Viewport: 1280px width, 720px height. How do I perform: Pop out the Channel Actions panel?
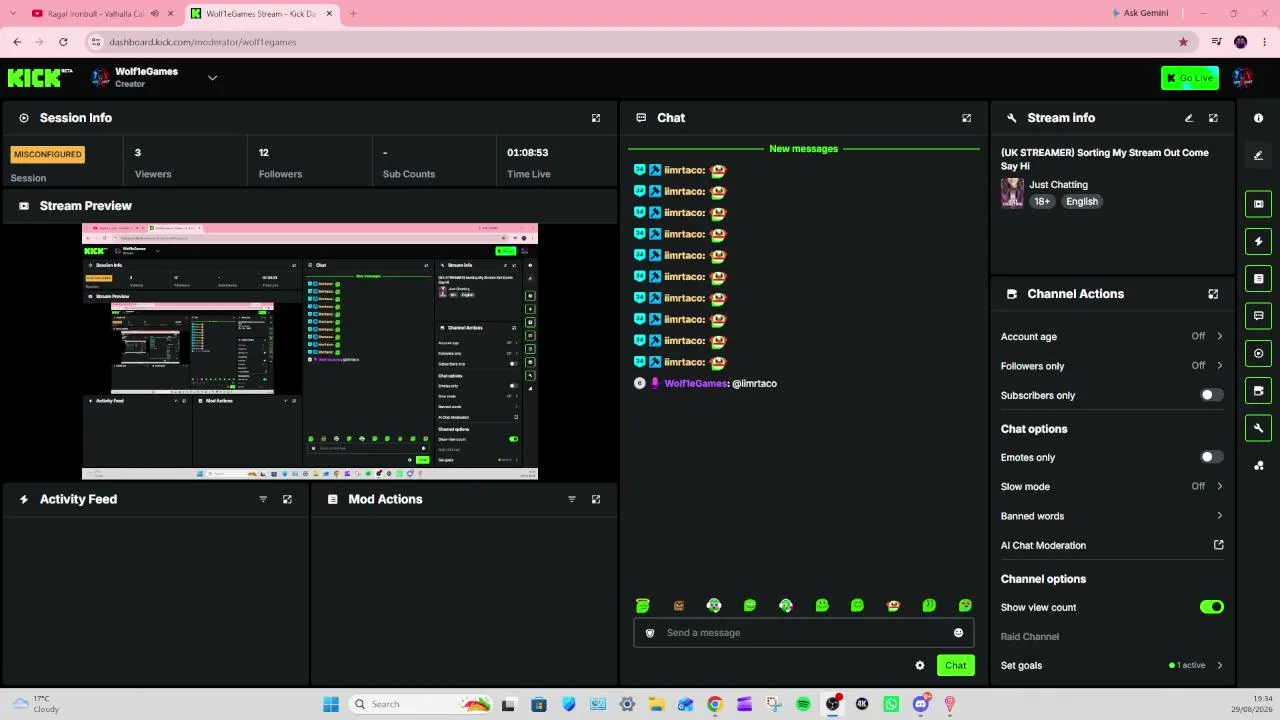coord(1213,294)
